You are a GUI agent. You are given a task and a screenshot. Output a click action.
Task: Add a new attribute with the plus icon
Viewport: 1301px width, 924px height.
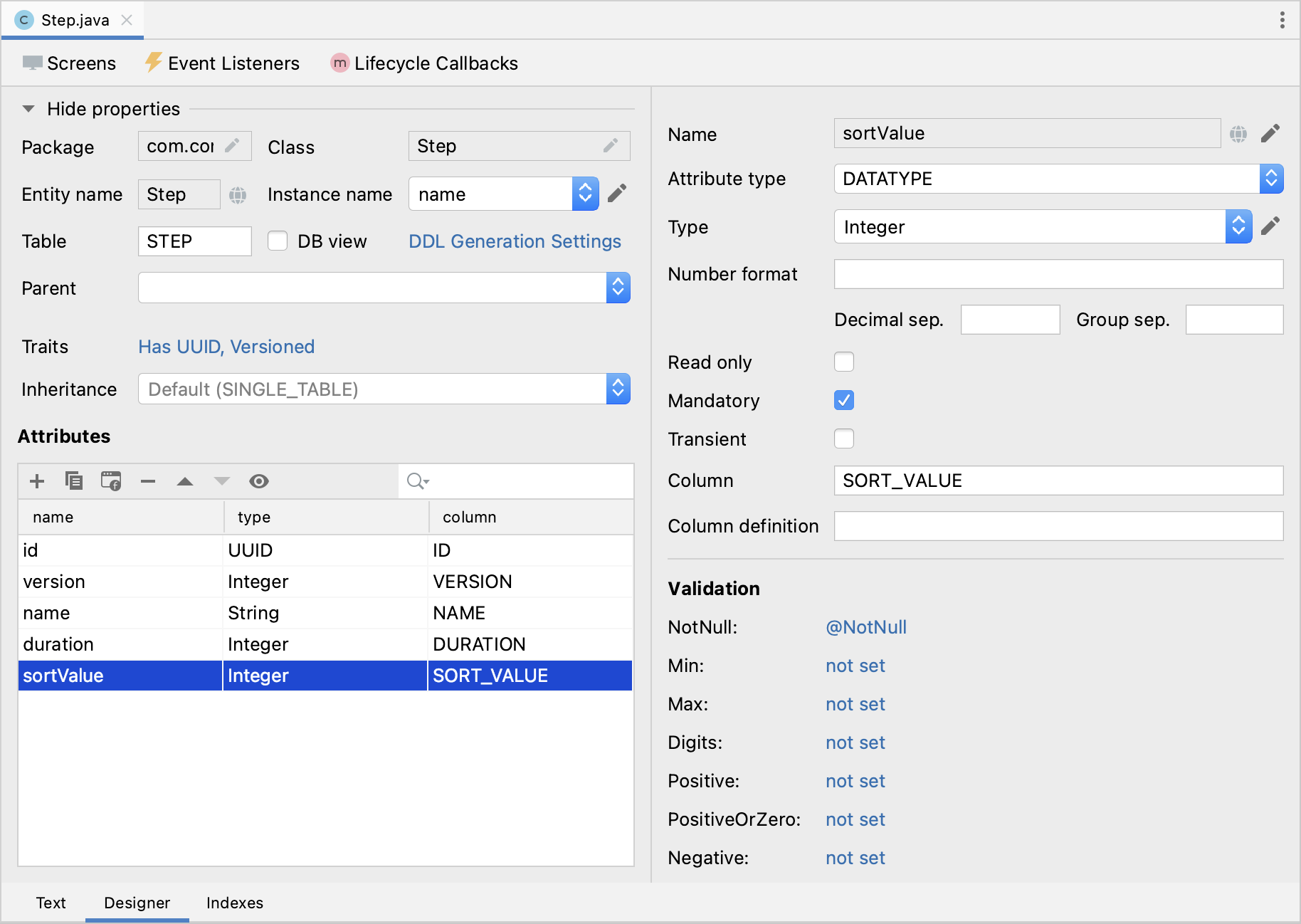click(x=36, y=481)
